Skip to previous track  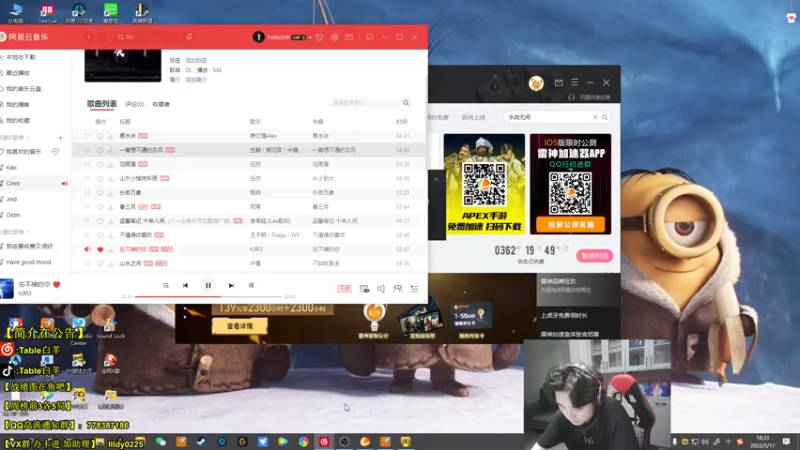click(185, 286)
